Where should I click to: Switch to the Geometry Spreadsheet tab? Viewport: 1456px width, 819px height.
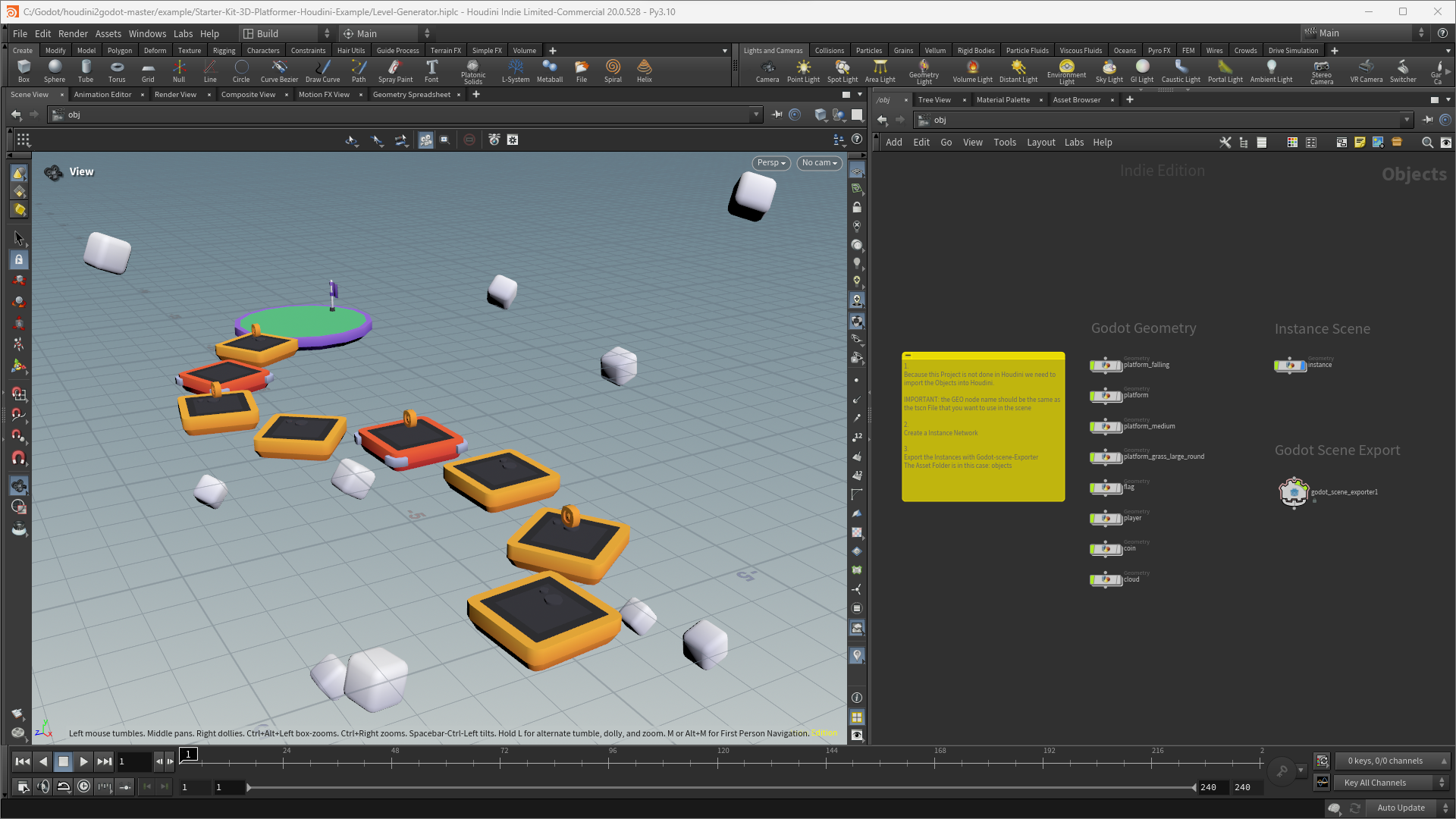click(x=412, y=95)
